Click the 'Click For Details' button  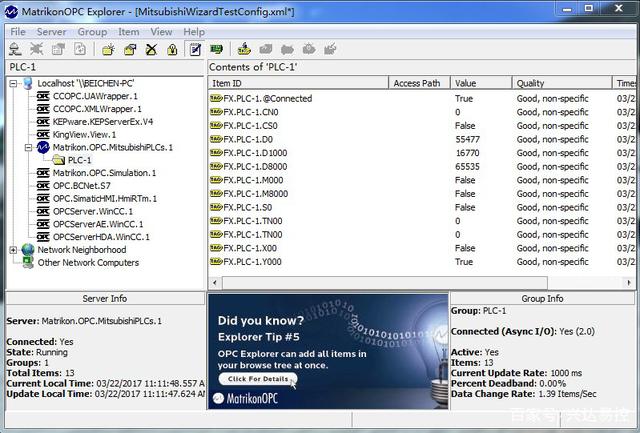257,379
